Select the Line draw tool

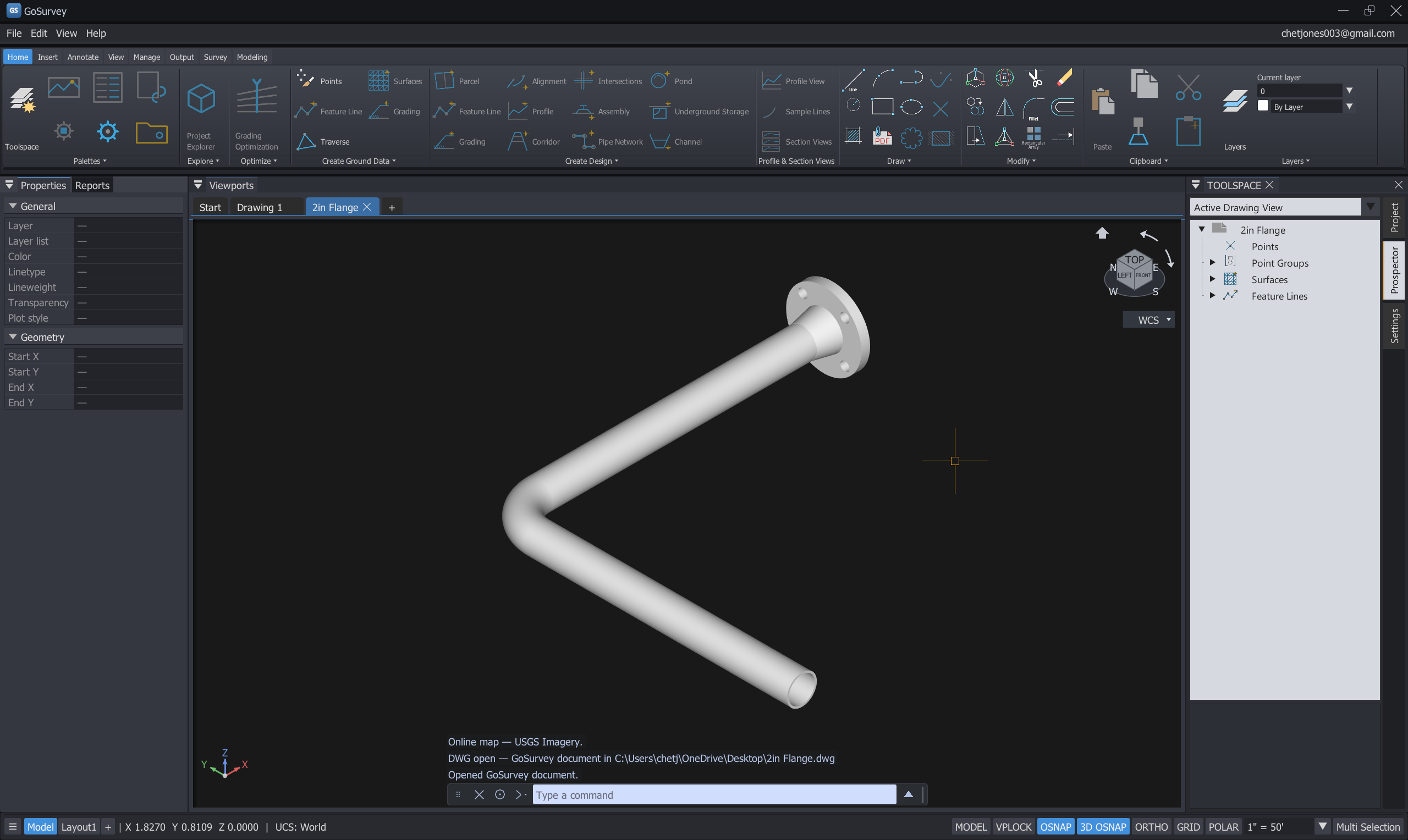point(853,80)
